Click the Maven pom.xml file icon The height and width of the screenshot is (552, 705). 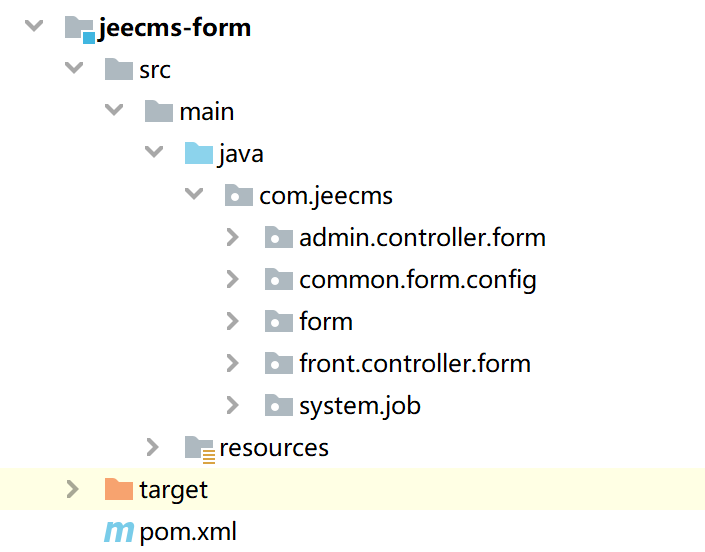pos(119,531)
